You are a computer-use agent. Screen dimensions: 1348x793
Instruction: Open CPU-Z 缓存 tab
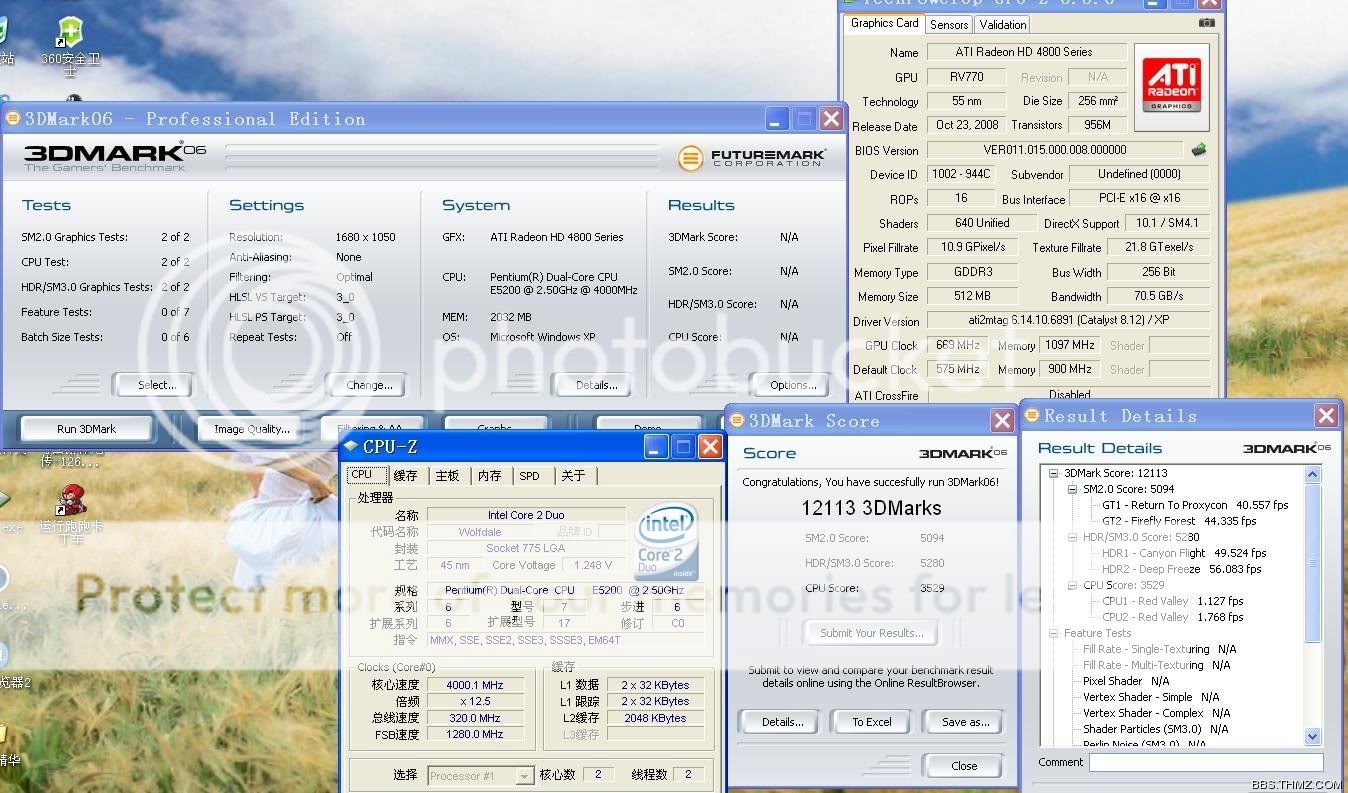pos(405,476)
